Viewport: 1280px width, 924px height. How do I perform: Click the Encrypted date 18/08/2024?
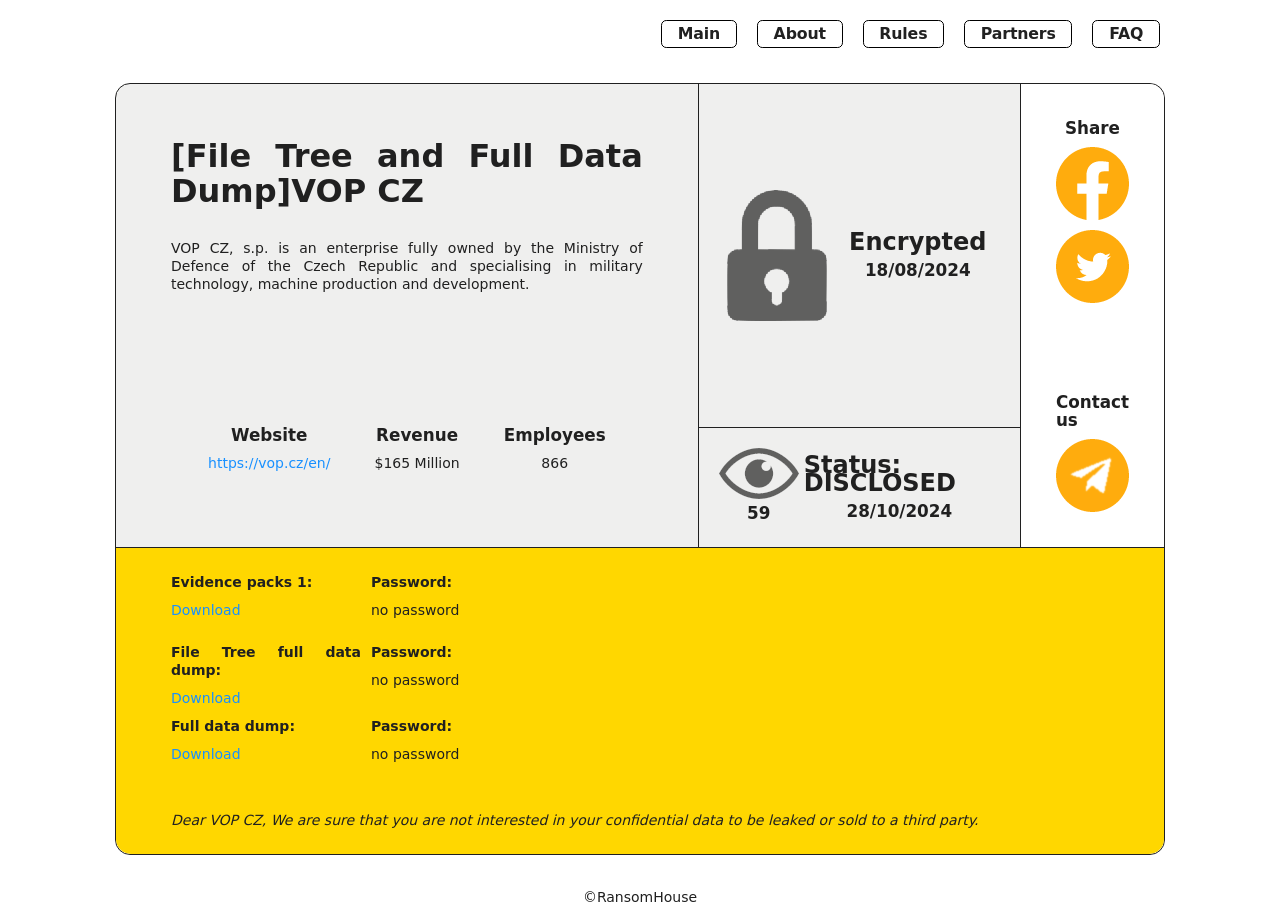point(917,270)
